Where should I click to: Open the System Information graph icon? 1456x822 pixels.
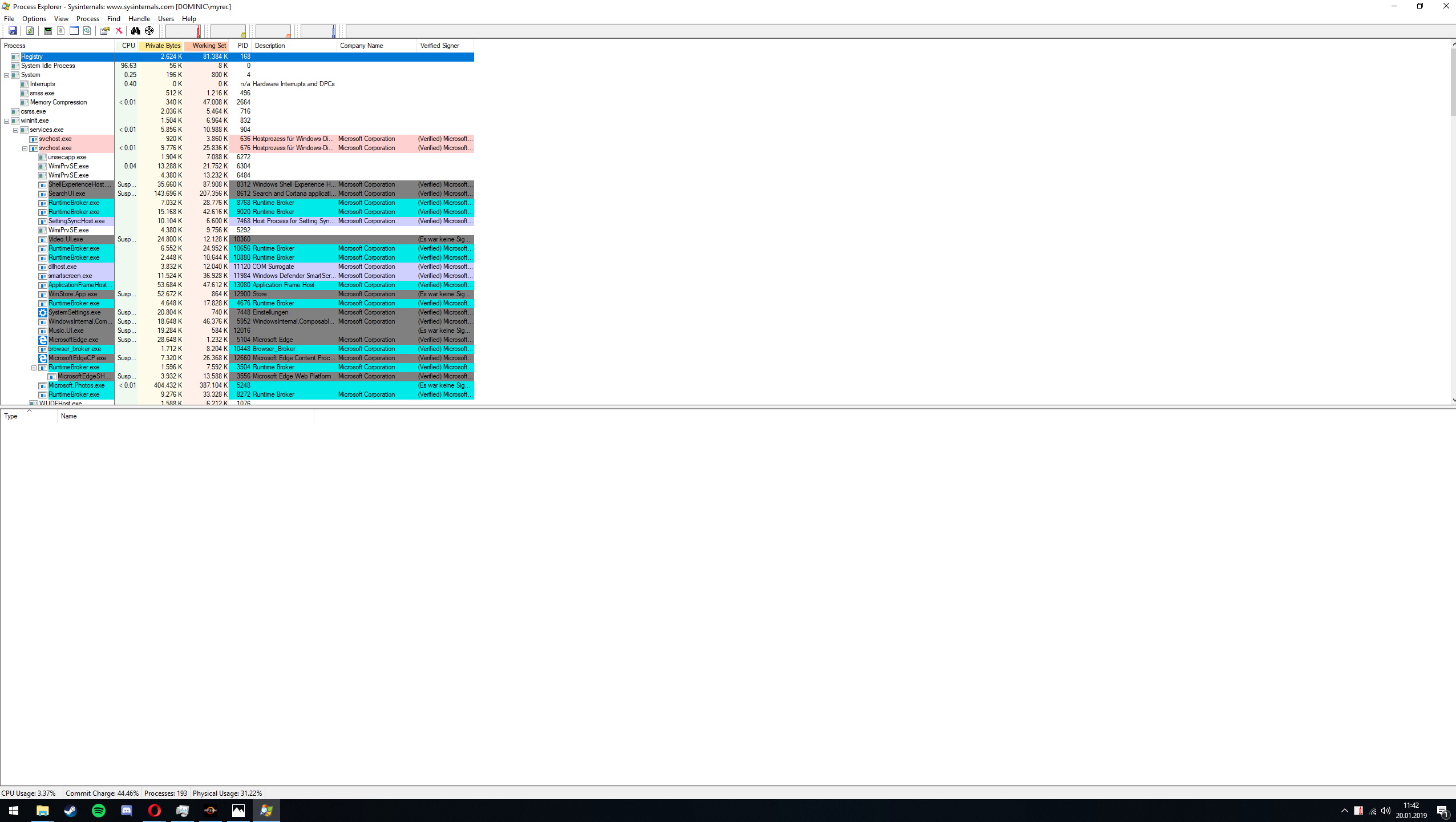click(x=48, y=31)
